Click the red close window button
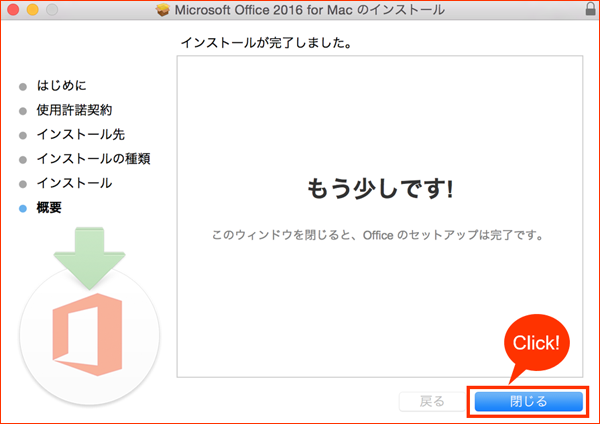This screenshot has height=424, width=600. [13, 10]
